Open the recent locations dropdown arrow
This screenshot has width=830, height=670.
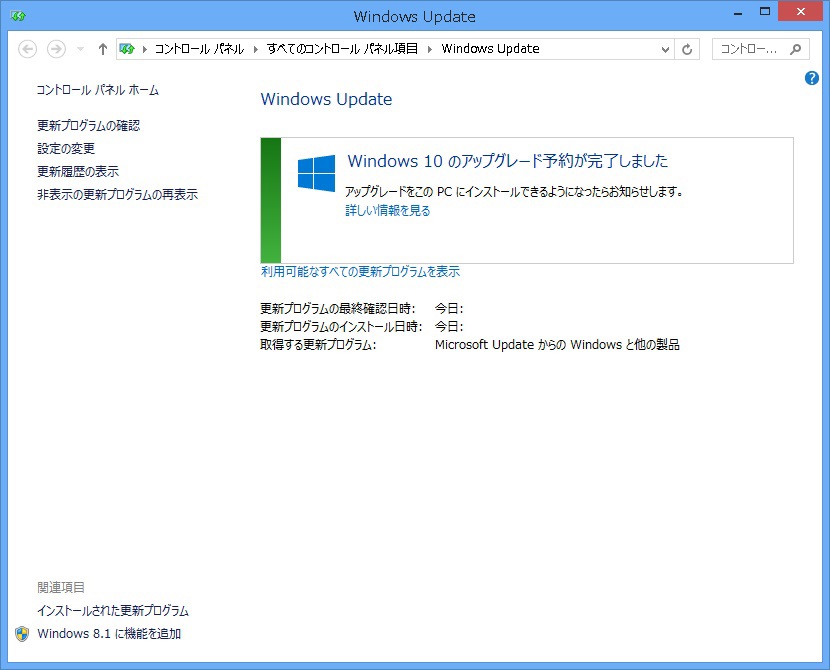tap(80, 49)
